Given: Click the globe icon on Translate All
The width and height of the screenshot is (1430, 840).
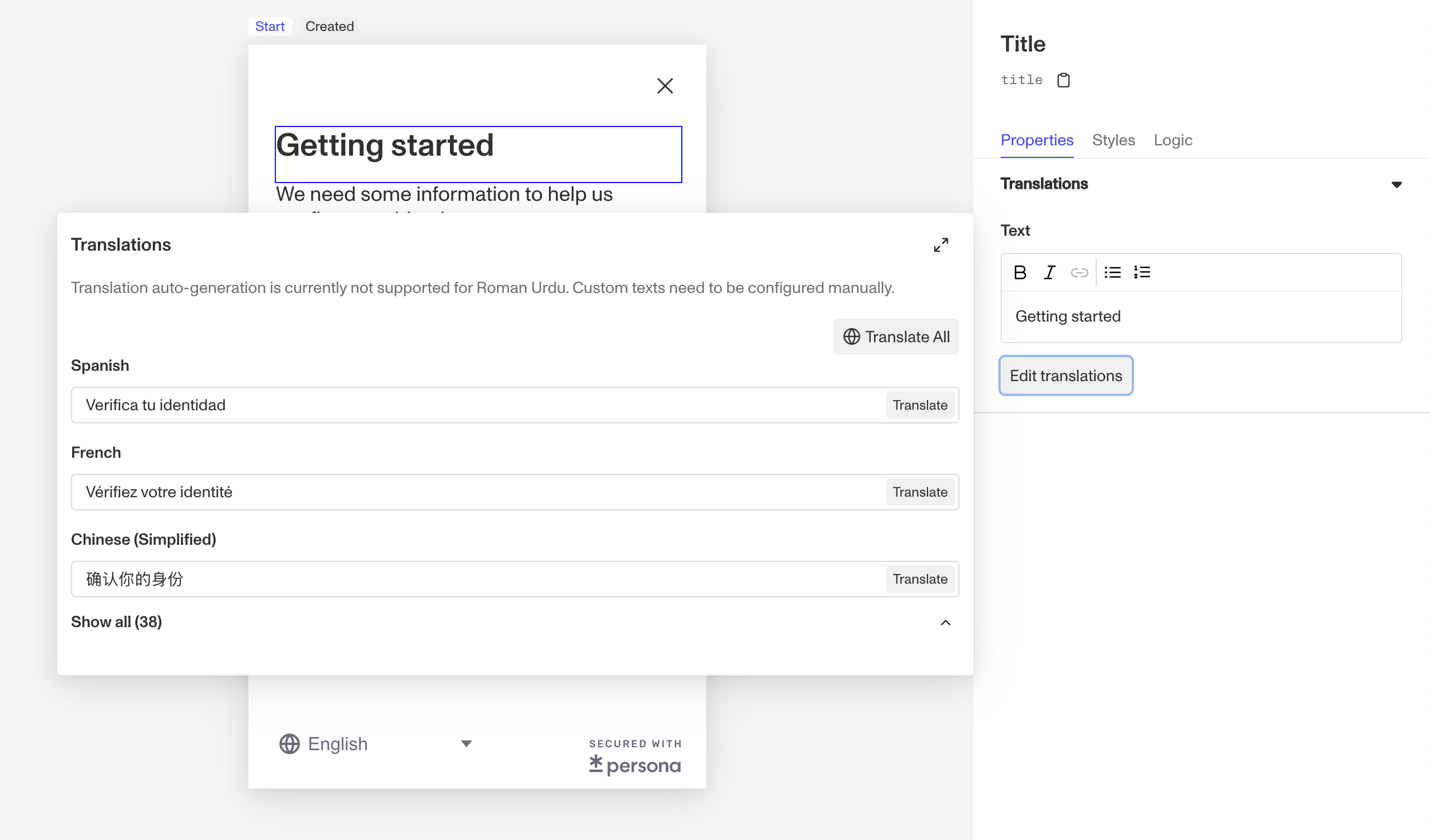Looking at the screenshot, I should pos(851,336).
